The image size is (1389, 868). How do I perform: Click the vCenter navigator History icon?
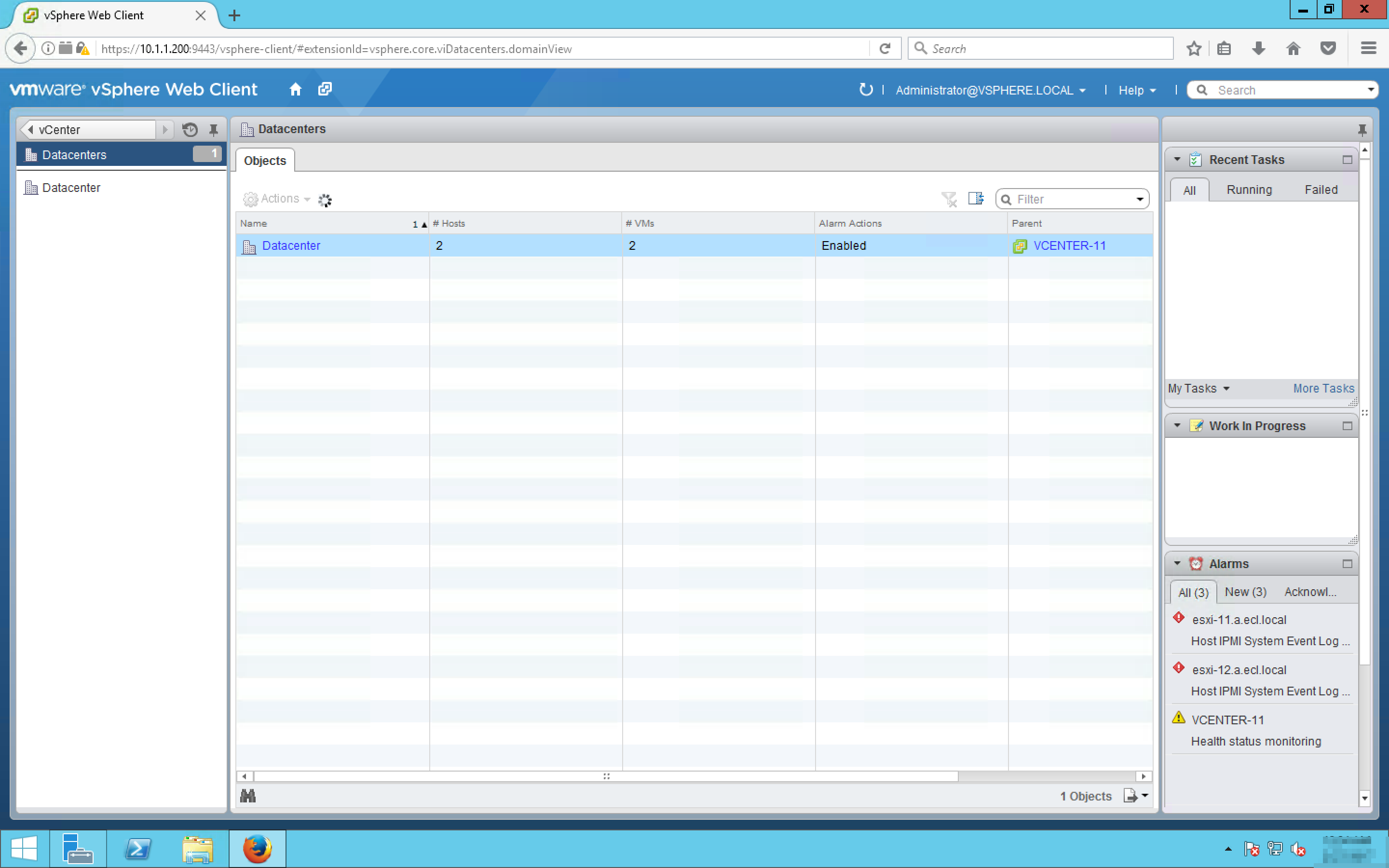[x=190, y=130]
